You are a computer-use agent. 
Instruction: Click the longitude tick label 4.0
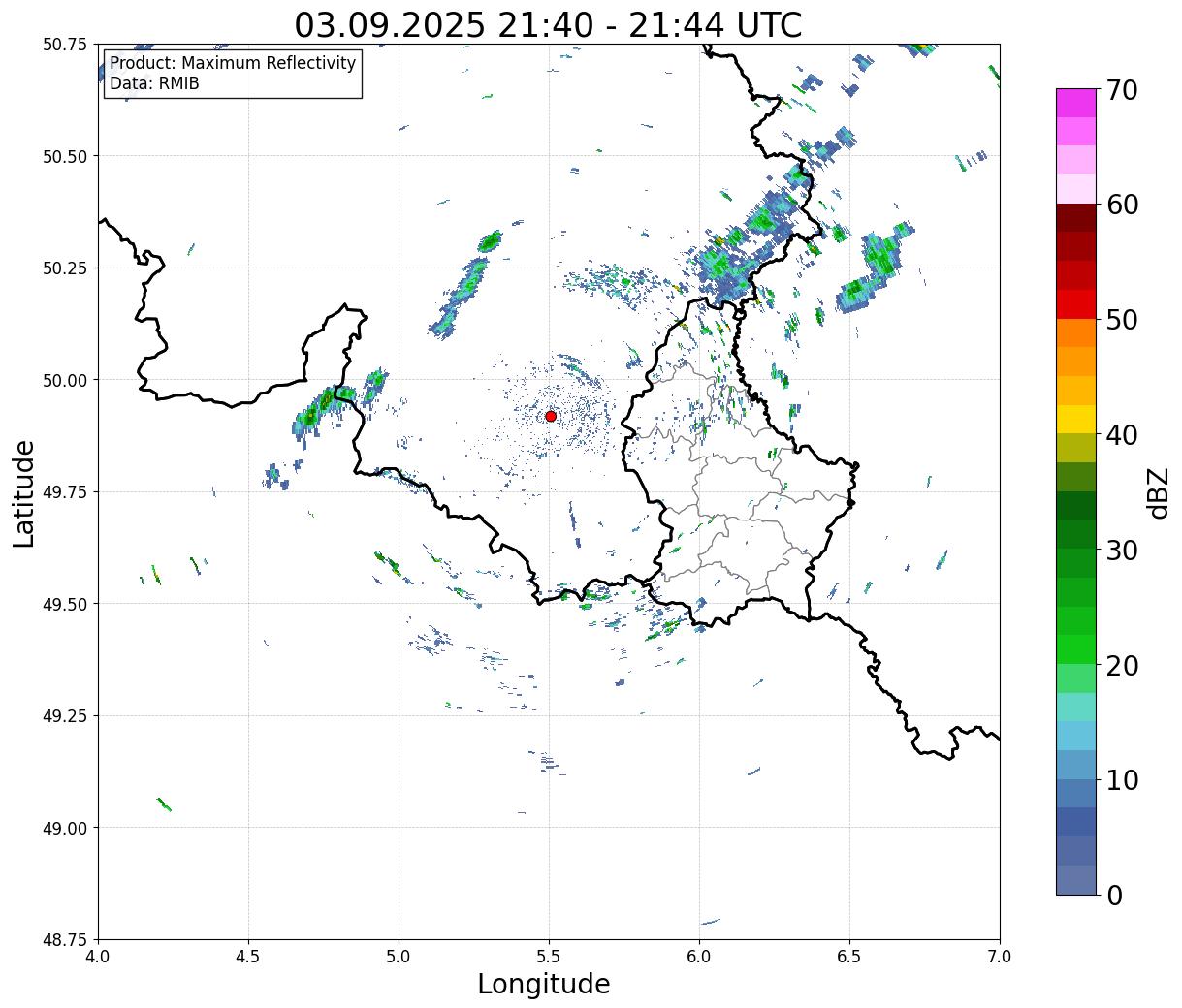click(x=98, y=957)
